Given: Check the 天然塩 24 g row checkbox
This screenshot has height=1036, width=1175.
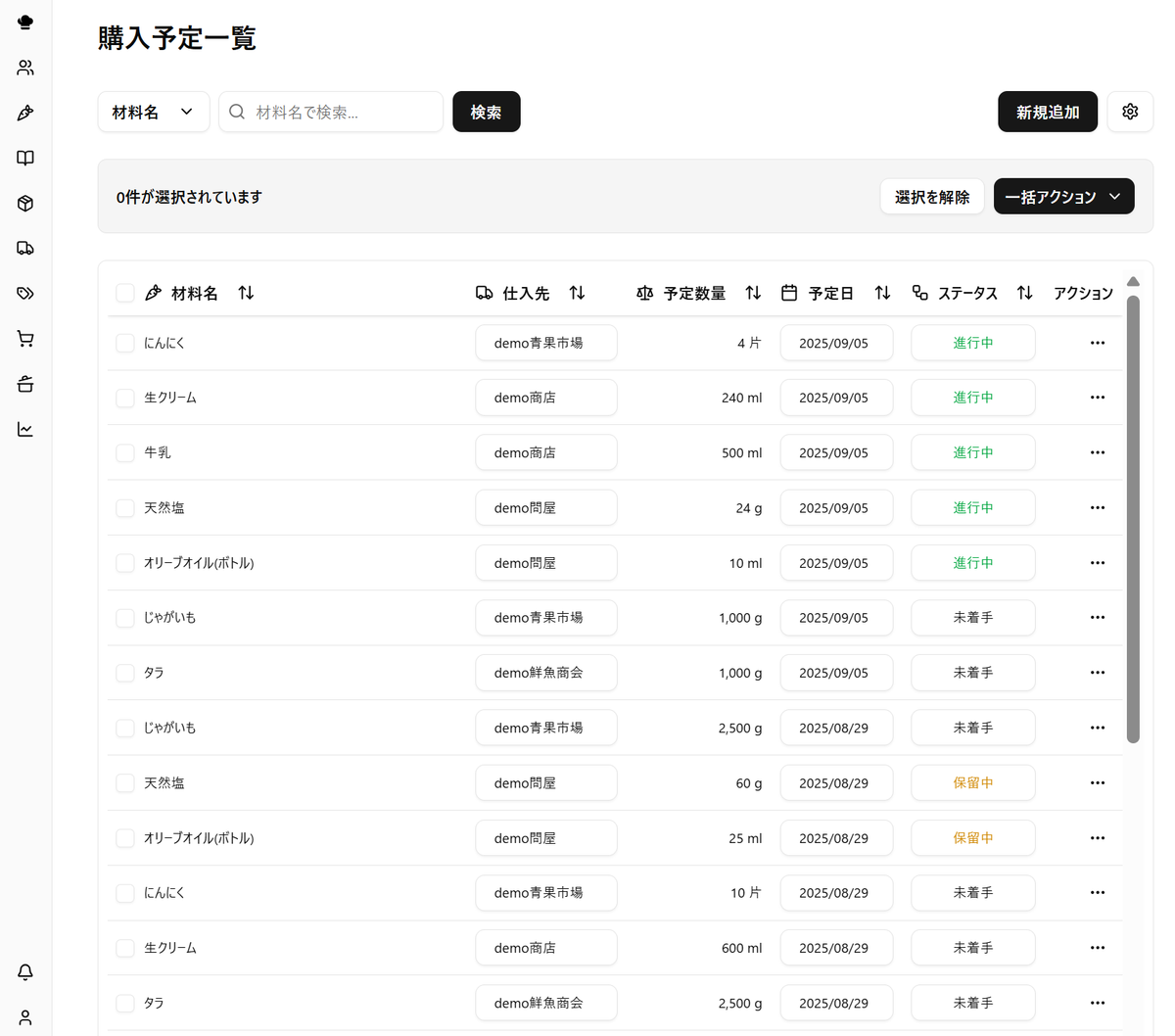Looking at the screenshot, I should [x=125, y=507].
